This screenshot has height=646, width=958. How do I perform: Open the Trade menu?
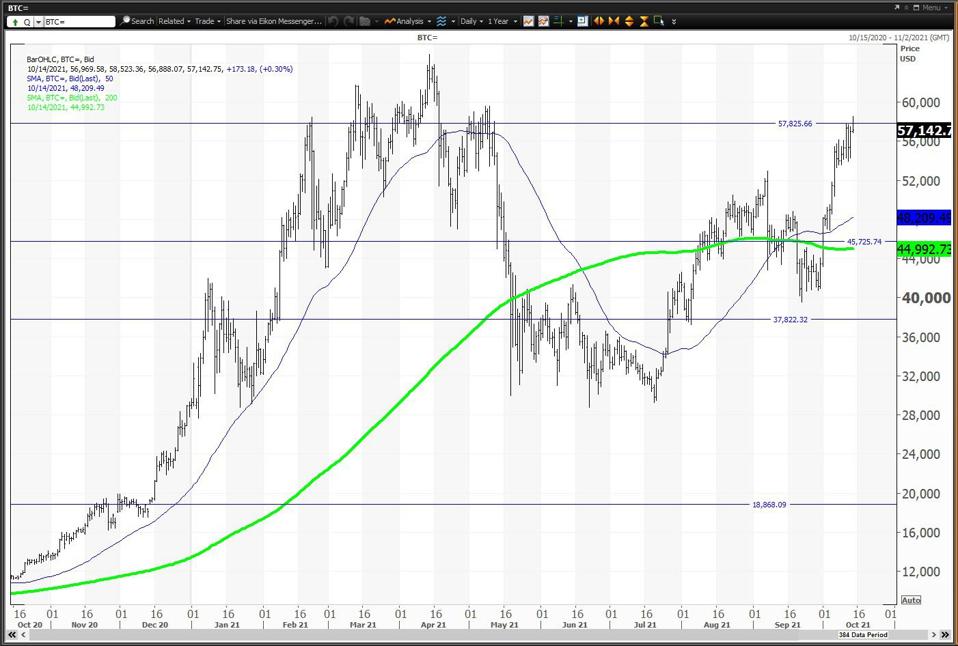pos(207,21)
